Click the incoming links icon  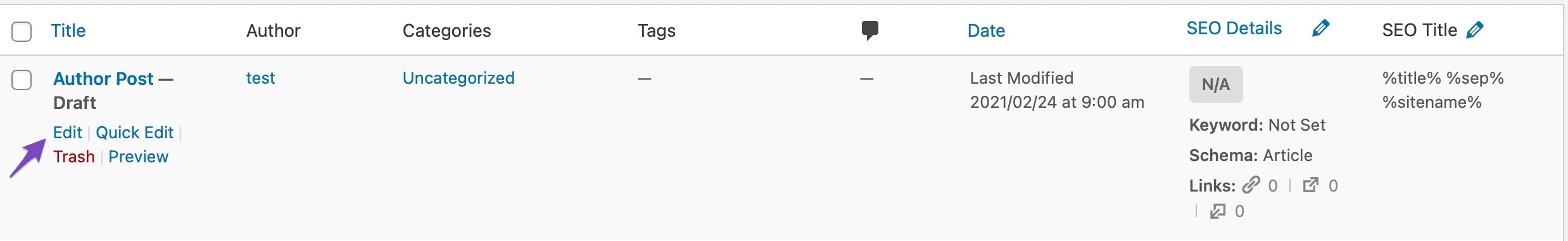click(1218, 211)
